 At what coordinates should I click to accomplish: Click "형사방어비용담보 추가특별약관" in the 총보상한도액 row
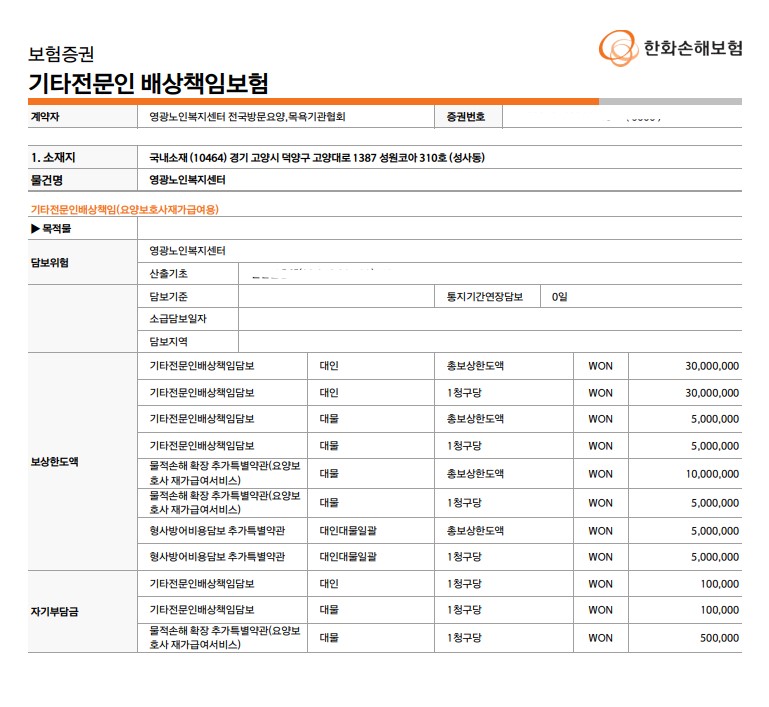point(217,530)
